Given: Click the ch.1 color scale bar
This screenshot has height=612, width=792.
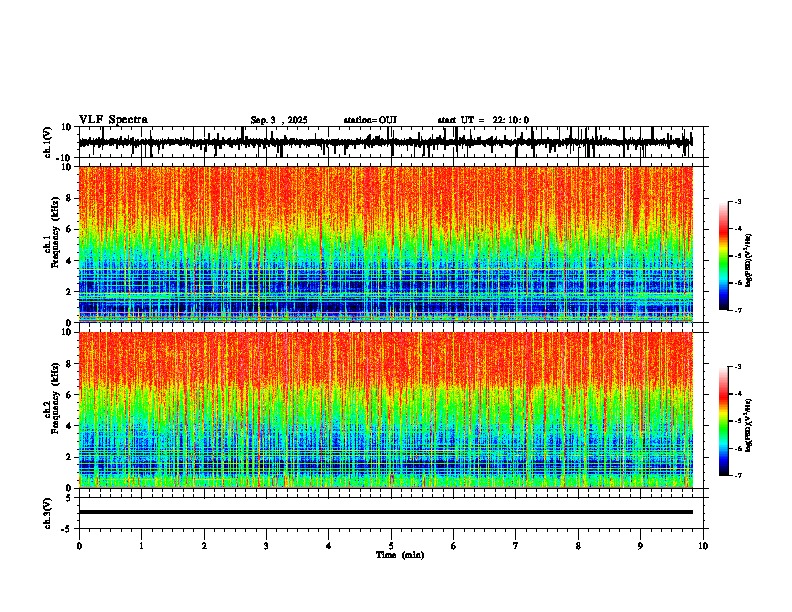Looking at the screenshot, I should point(724,256).
